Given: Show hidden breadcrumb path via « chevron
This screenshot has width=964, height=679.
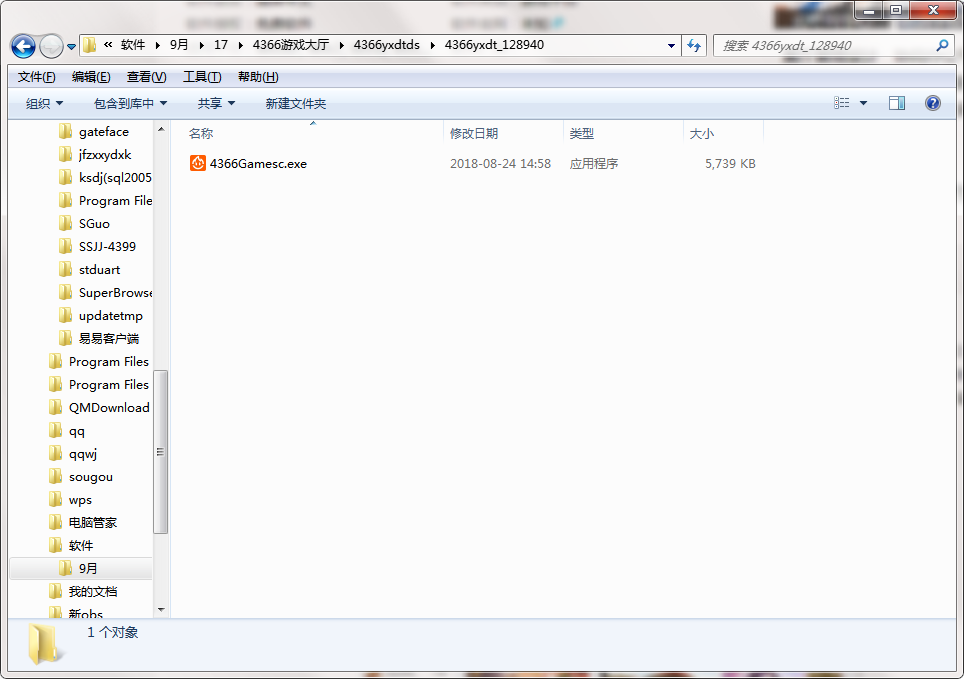Looking at the screenshot, I should click(108, 45).
